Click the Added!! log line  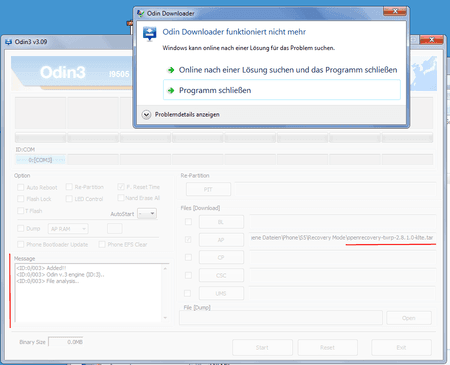click(41, 268)
